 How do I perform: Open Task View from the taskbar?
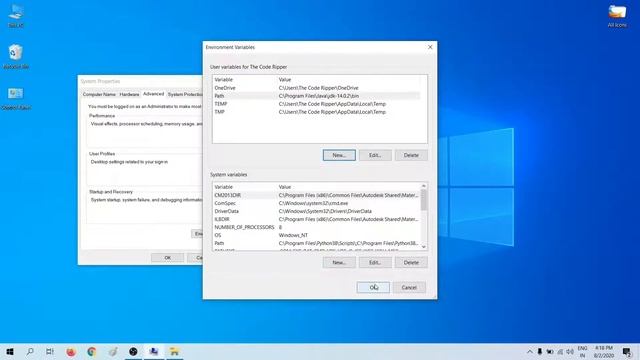[x=50, y=351]
